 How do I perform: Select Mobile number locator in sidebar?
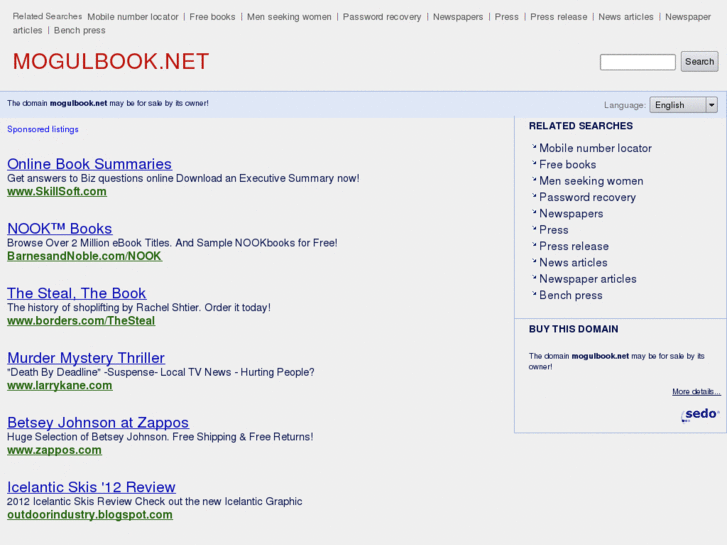(595, 148)
